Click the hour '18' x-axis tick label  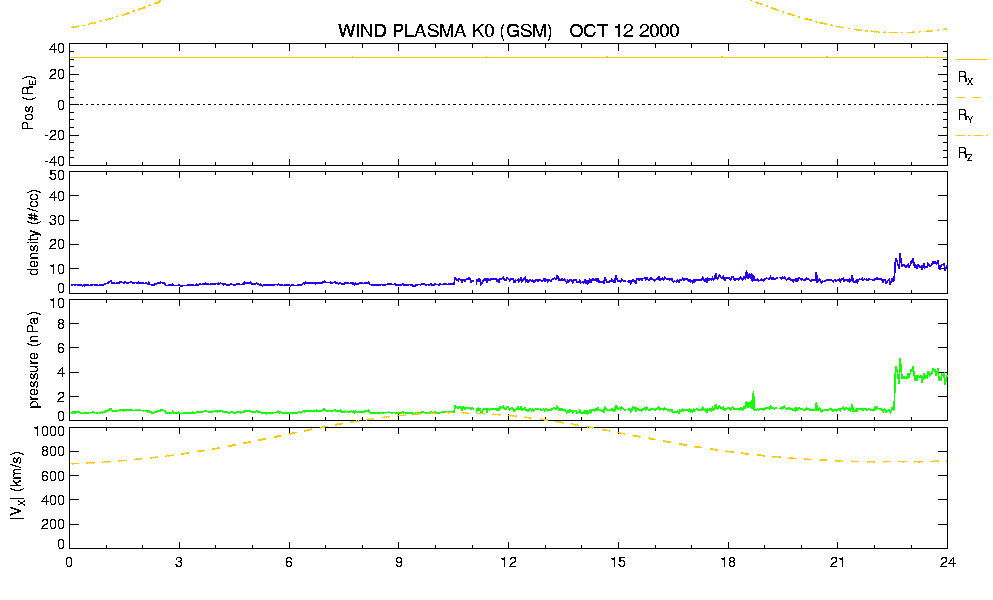[x=728, y=562]
